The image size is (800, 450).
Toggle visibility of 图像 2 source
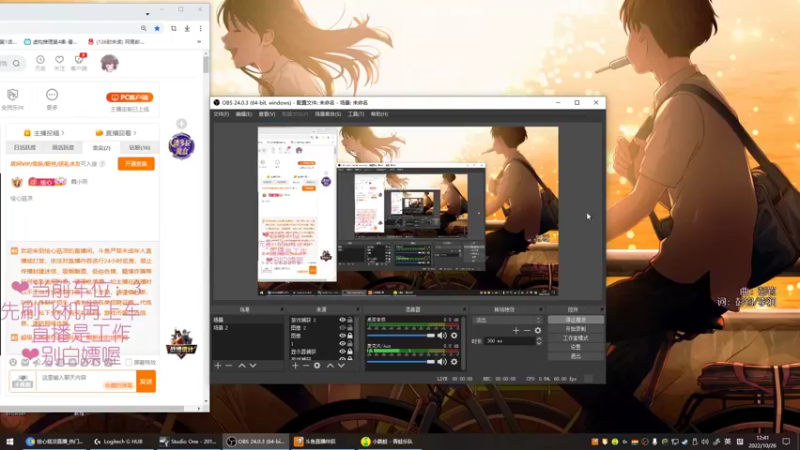click(x=342, y=328)
